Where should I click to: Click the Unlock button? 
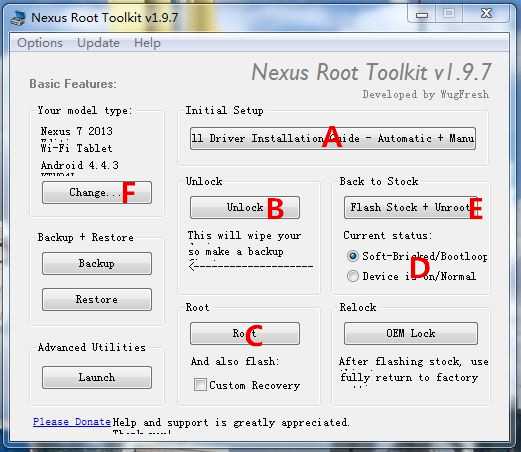245,207
